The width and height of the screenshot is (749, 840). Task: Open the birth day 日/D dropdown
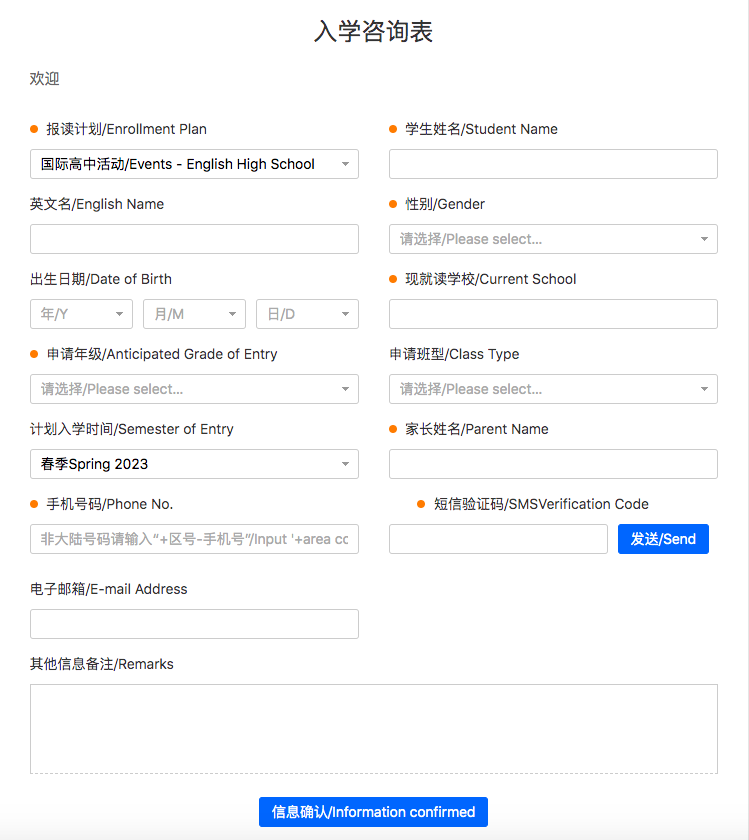click(x=307, y=314)
